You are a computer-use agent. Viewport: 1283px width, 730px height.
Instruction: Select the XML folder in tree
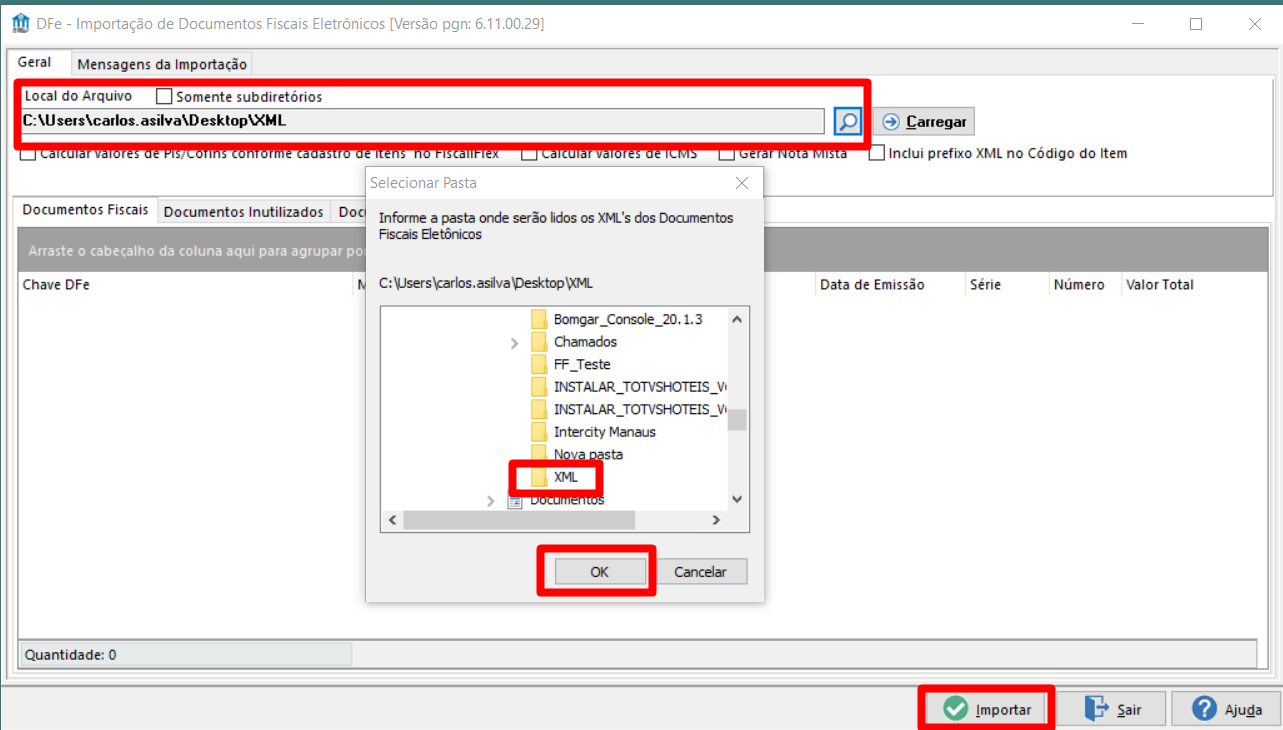[566, 477]
